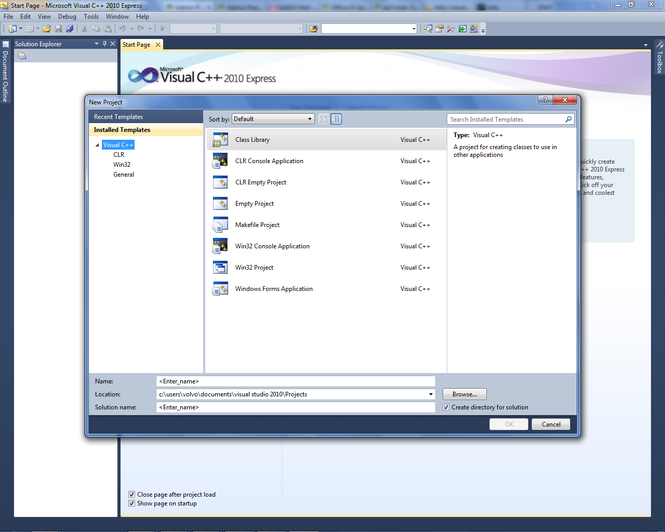Click the Undo arrow toolbar icon
Image resolution: width=665 pixels, height=532 pixels.
coord(123,29)
